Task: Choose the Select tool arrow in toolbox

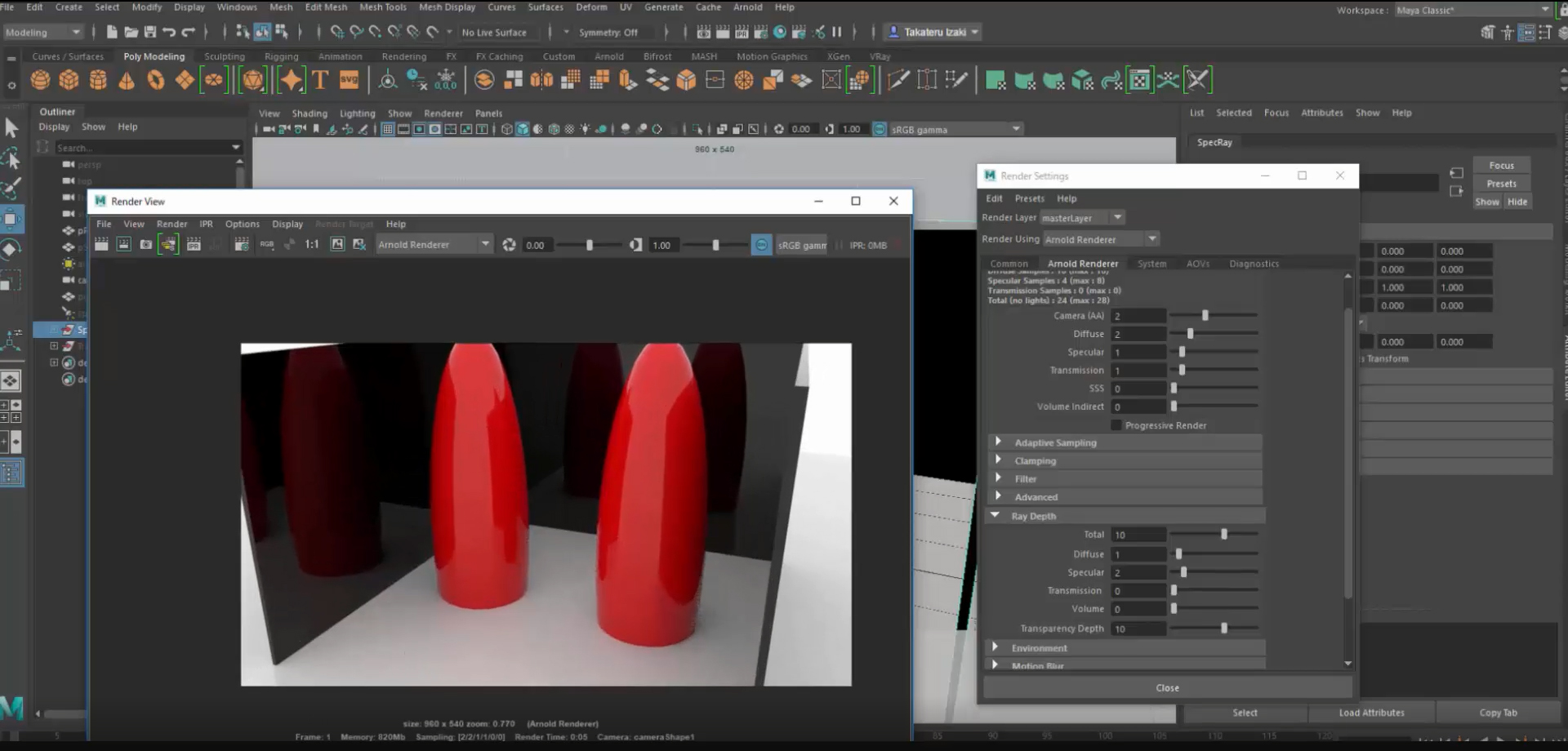Action: click(11, 128)
